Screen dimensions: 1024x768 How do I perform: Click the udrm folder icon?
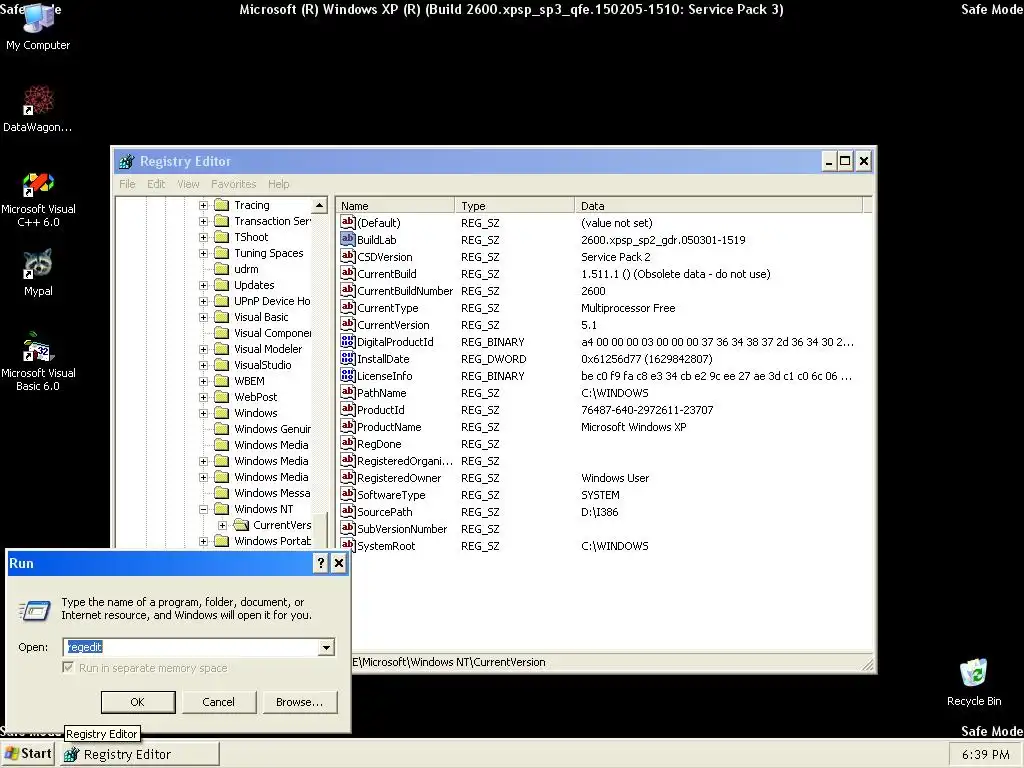pos(222,269)
